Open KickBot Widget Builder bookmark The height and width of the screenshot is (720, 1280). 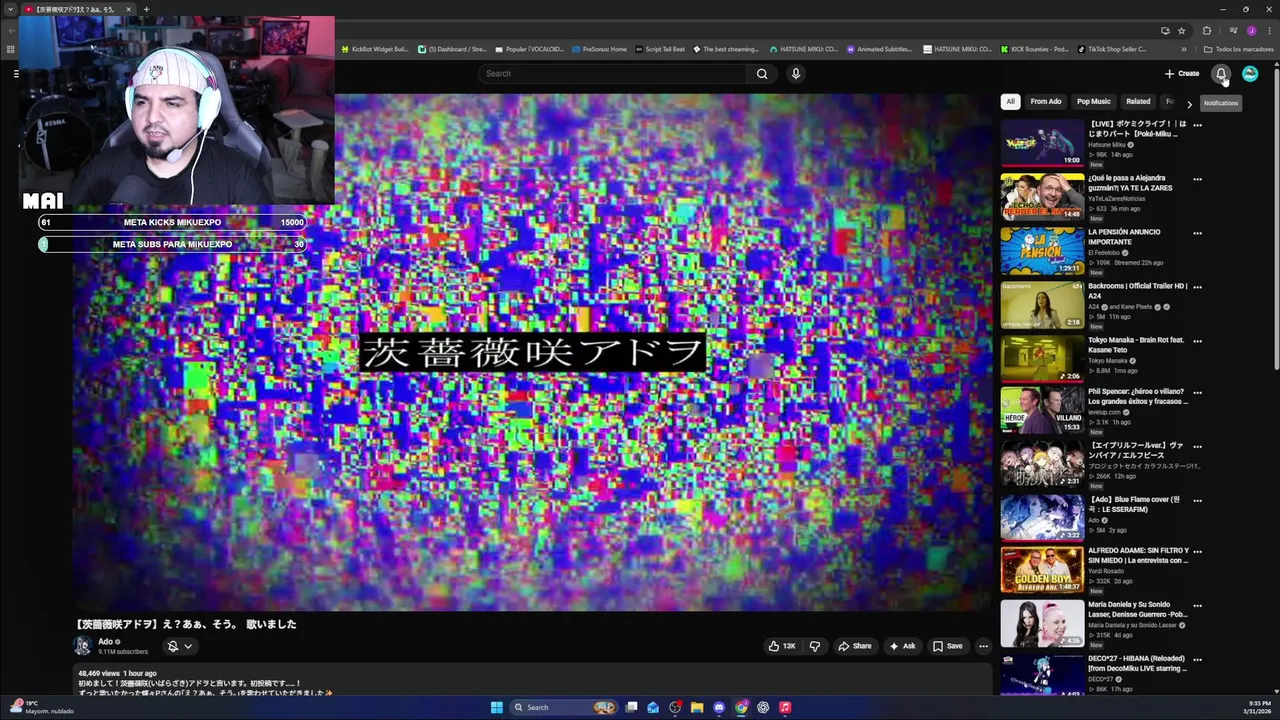pos(375,49)
